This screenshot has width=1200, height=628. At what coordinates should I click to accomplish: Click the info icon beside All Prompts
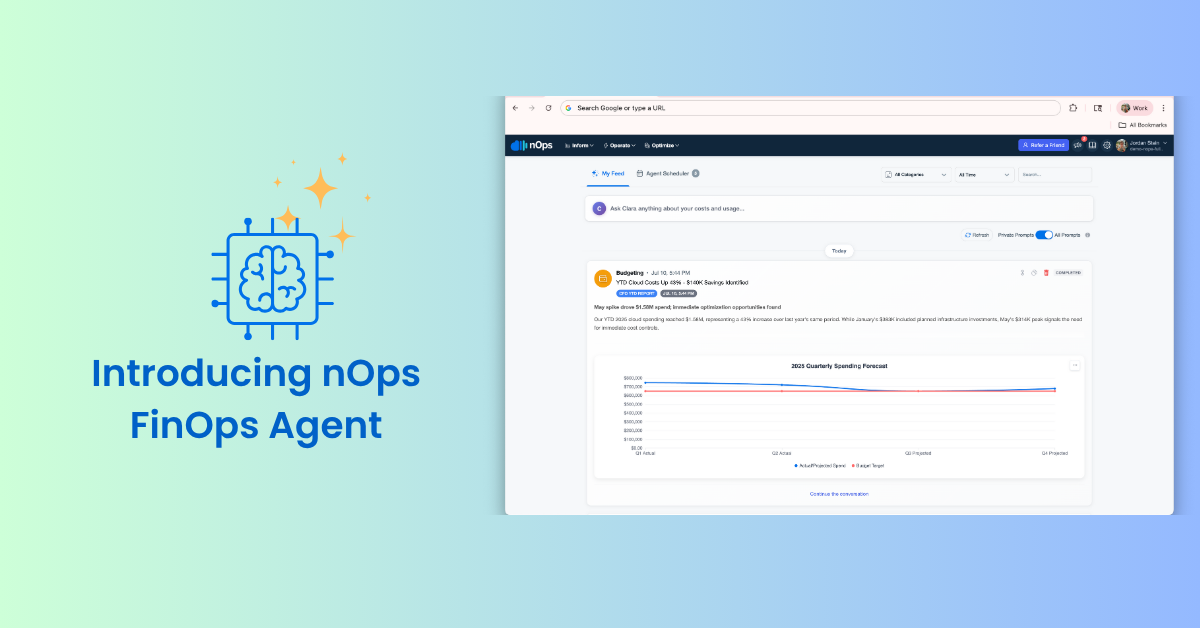click(x=1088, y=235)
